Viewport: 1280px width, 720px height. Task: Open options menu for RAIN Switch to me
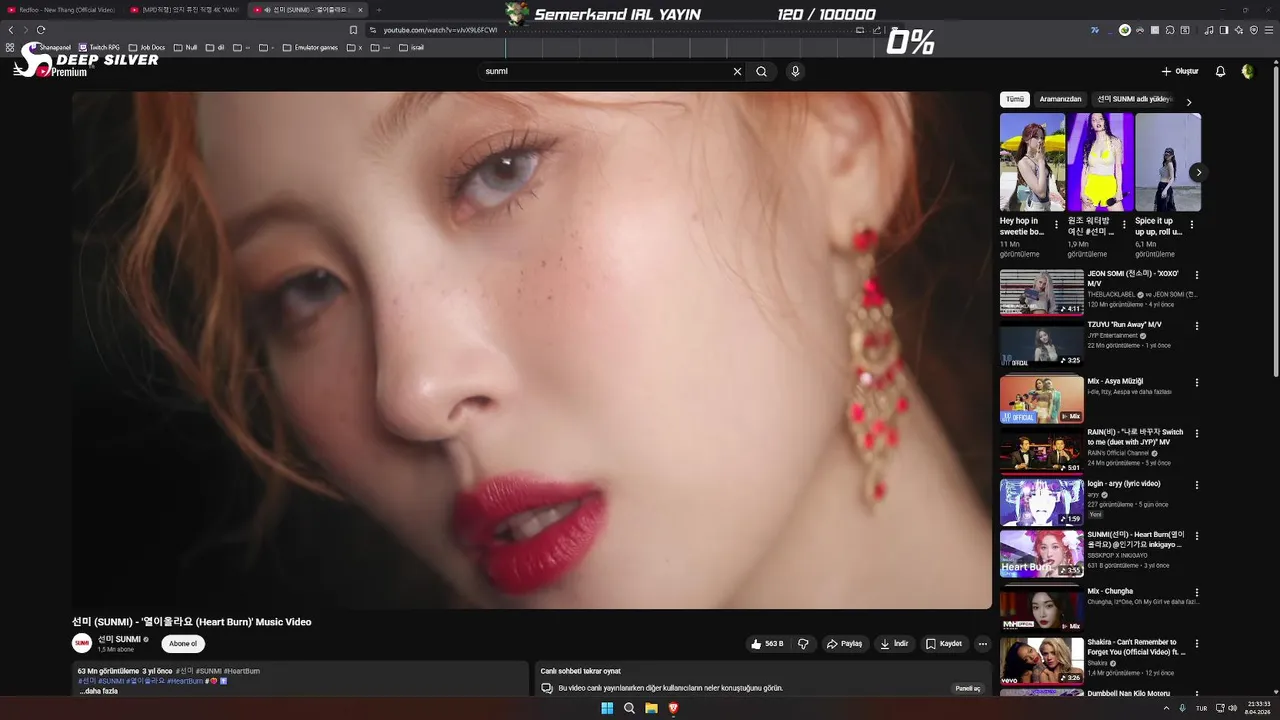[x=1196, y=434]
